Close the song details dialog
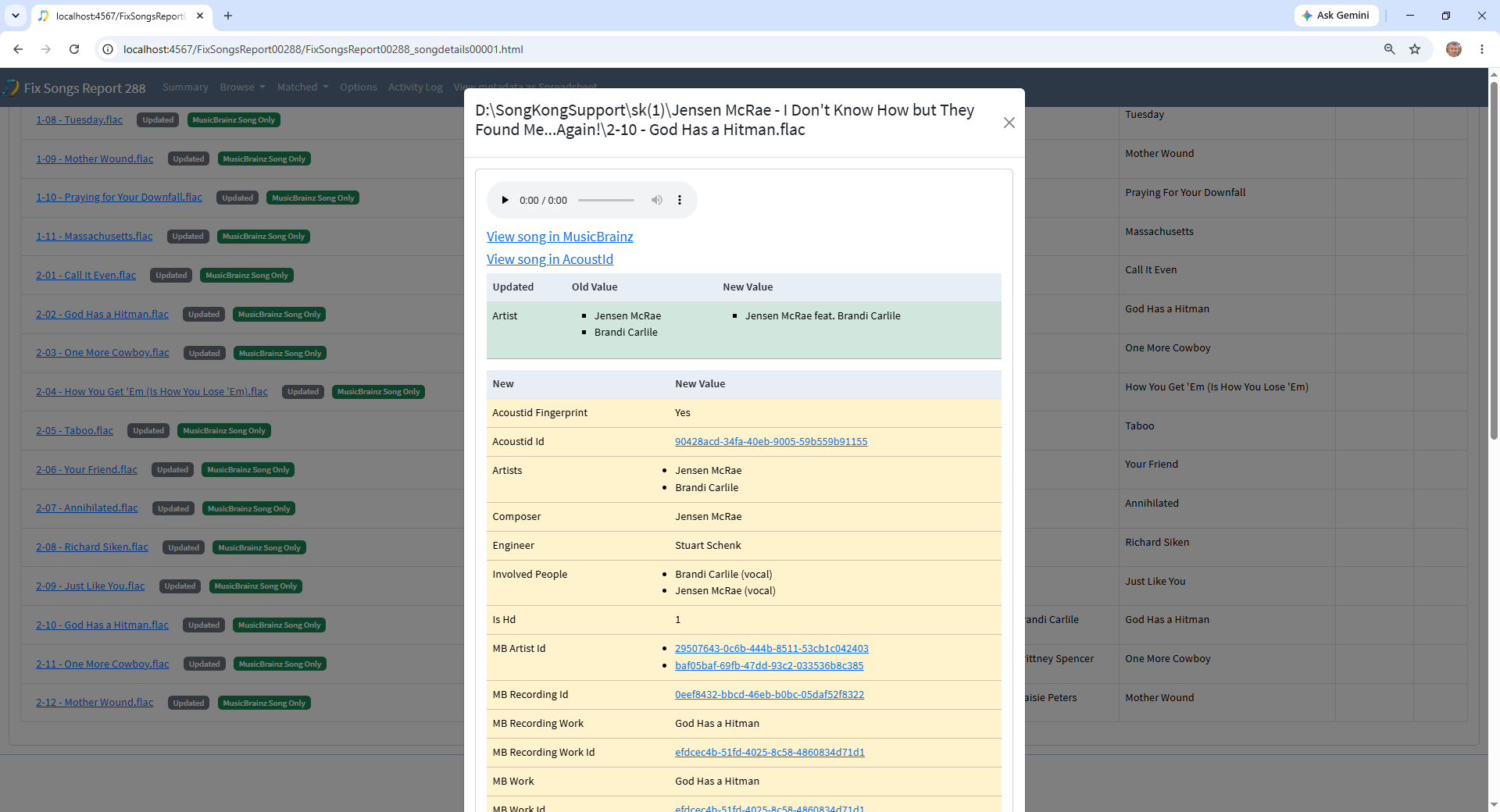The image size is (1500, 812). pos(1009,123)
